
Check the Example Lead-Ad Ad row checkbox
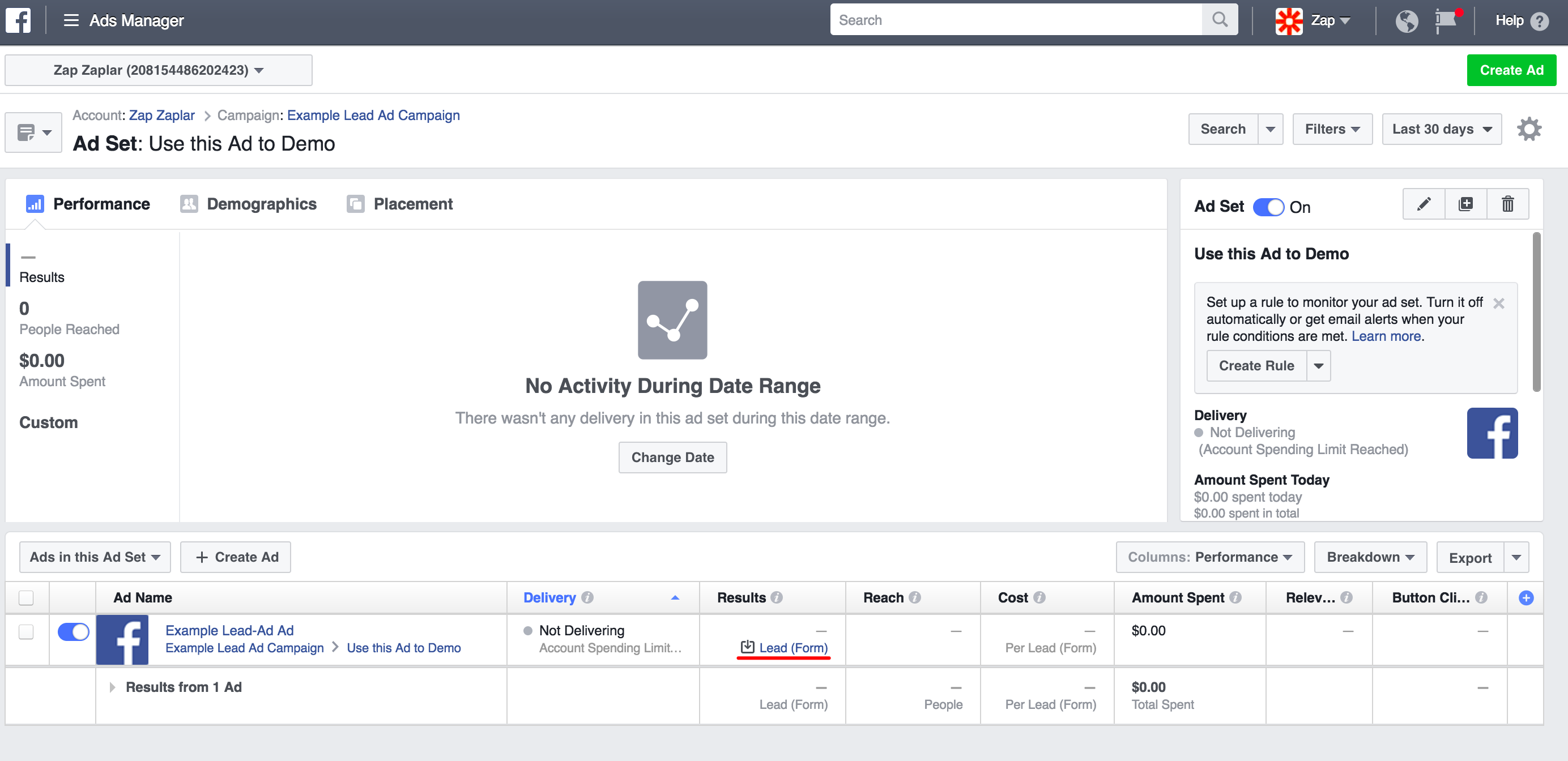coord(26,631)
